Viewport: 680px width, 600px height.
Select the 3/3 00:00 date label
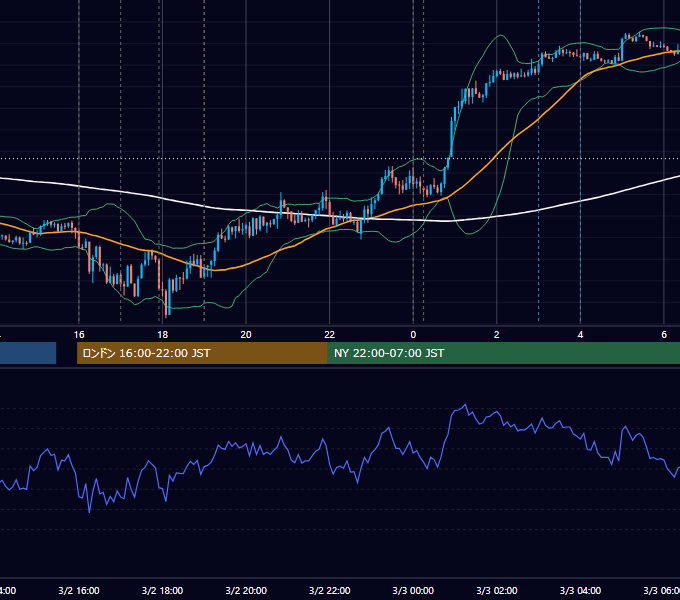[413, 590]
